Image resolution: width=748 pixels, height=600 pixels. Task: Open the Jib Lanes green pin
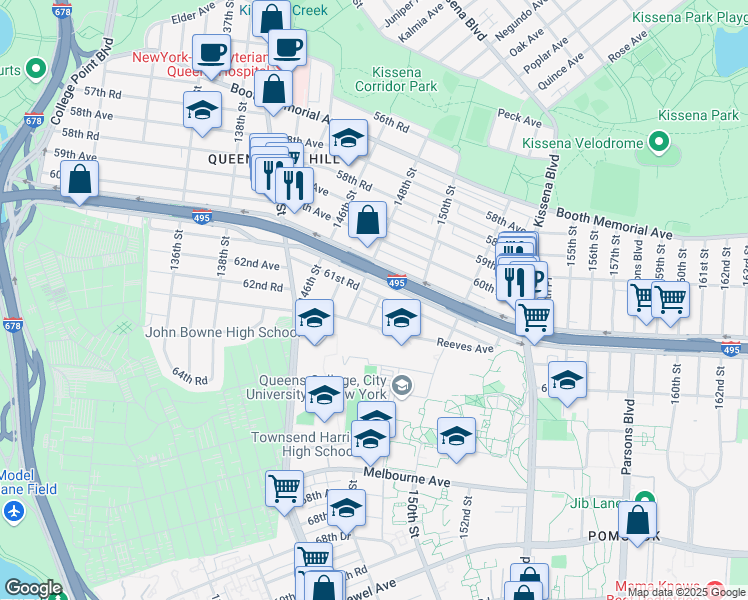(x=645, y=497)
